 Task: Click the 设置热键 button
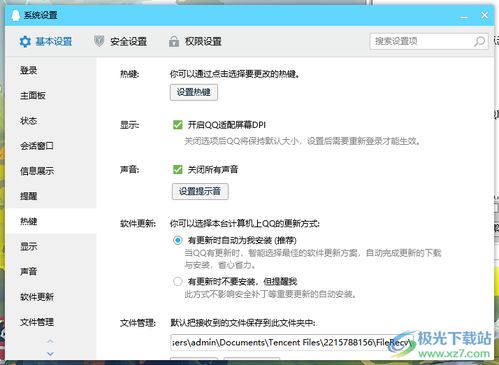pyautogui.click(x=194, y=92)
